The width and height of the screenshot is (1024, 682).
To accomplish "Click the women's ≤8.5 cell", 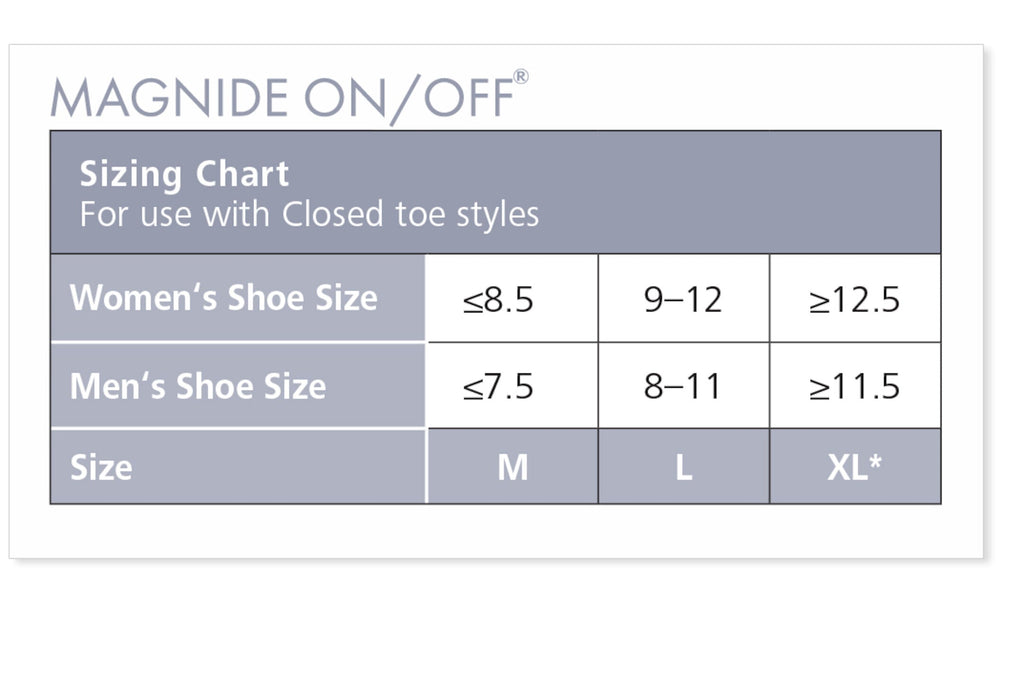I will click(x=499, y=300).
